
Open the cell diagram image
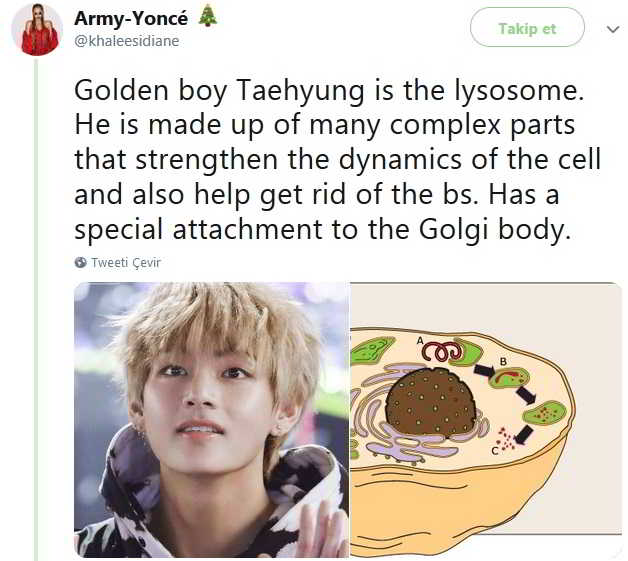(x=486, y=420)
